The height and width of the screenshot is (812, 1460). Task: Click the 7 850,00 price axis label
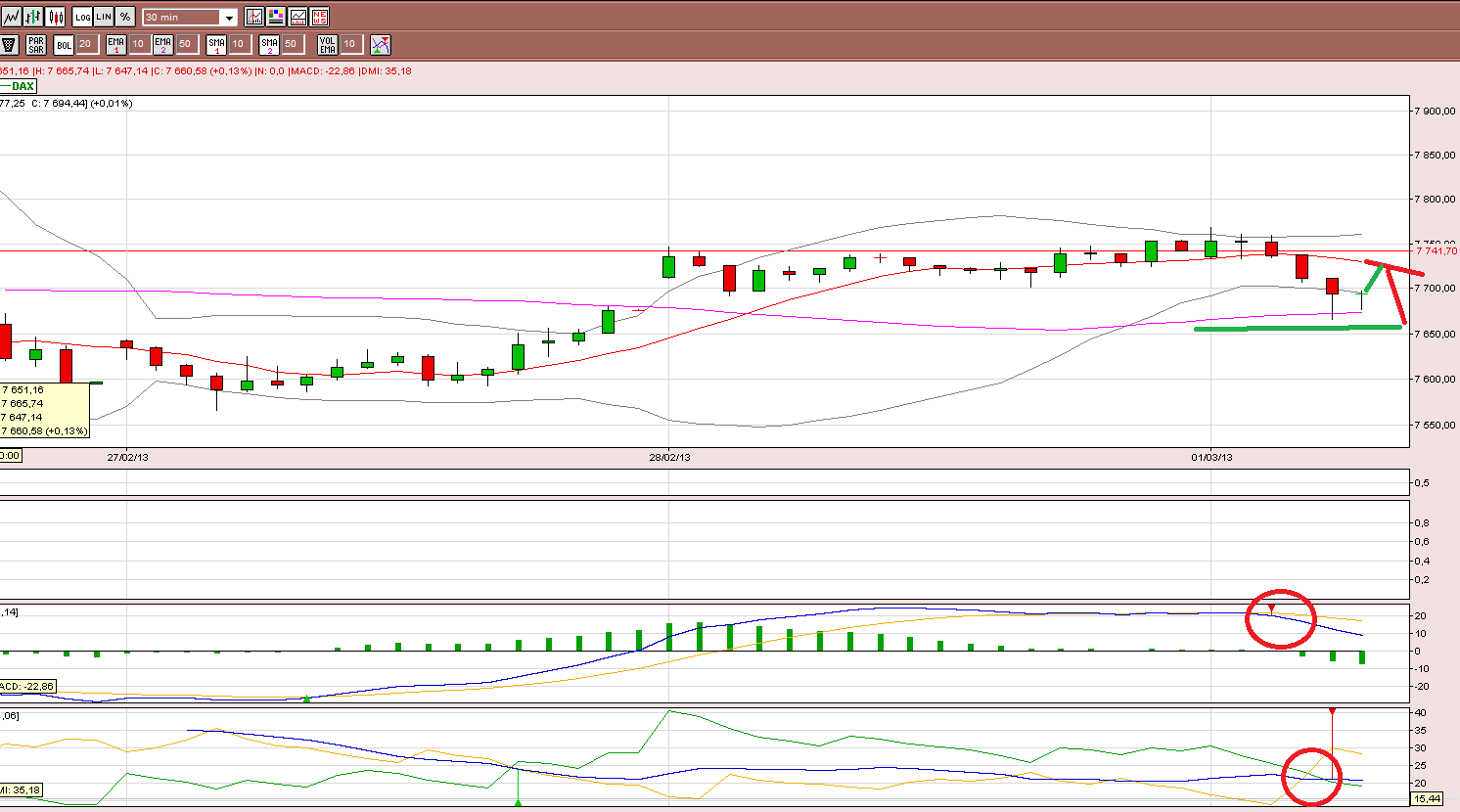[x=1436, y=155]
